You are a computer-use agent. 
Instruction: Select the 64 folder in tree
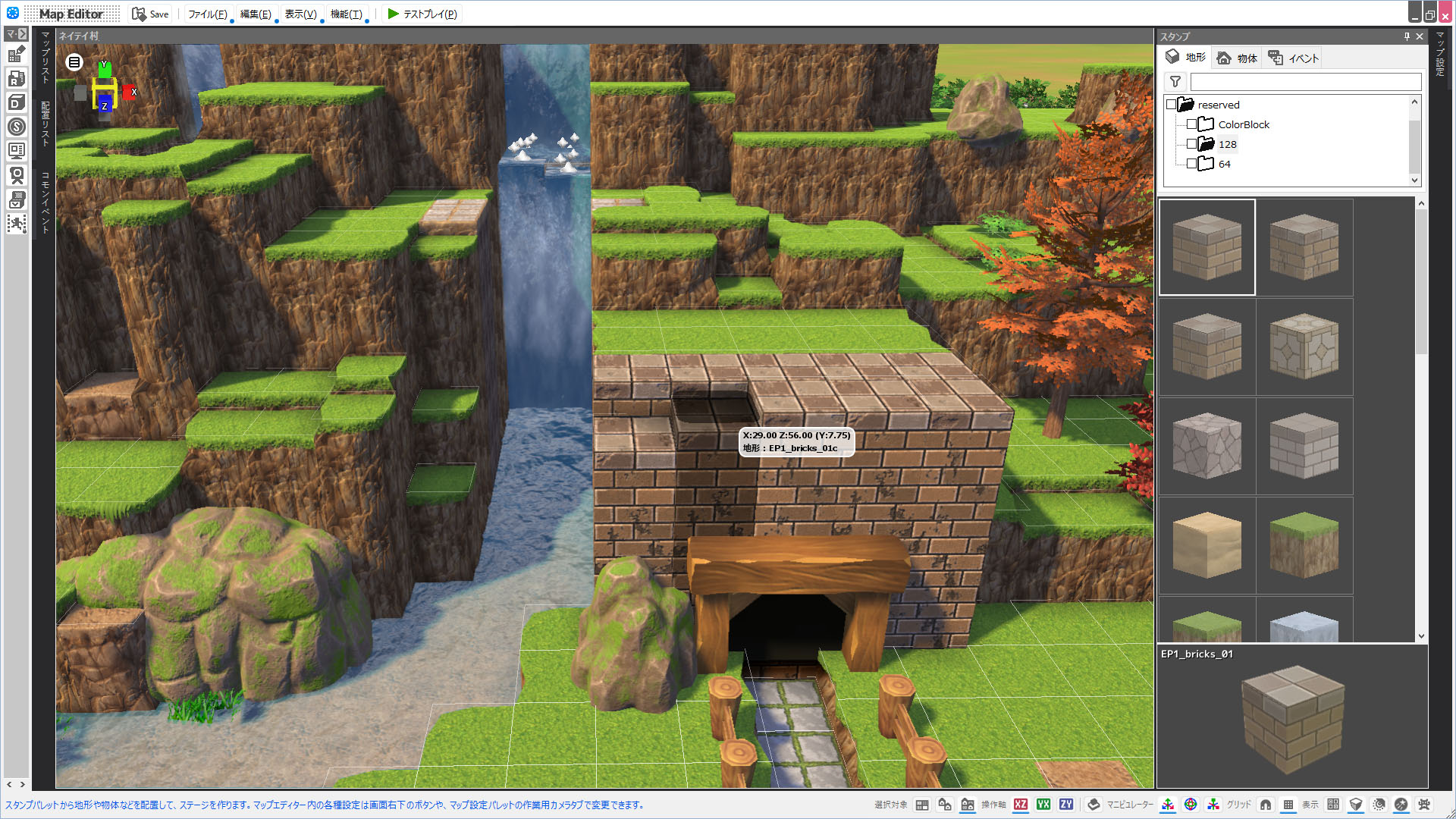[1224, 164]
